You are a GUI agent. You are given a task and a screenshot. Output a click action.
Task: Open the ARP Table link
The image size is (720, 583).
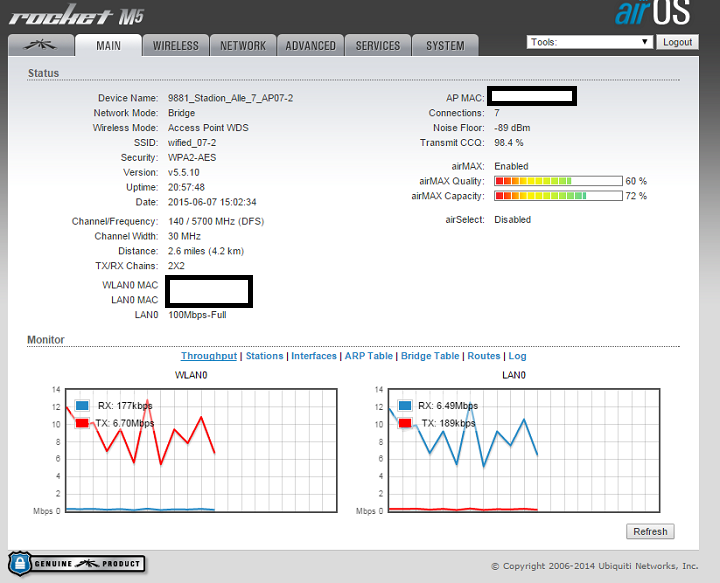pyautogui.click(x=369, y=356)
